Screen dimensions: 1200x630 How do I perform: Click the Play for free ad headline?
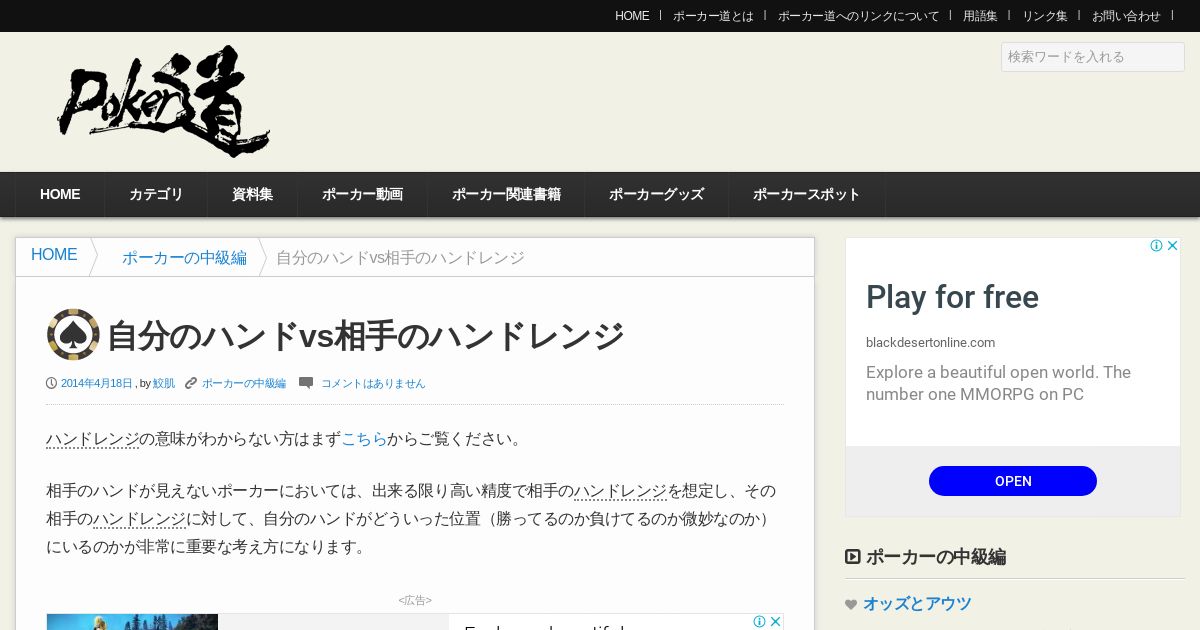952,297
